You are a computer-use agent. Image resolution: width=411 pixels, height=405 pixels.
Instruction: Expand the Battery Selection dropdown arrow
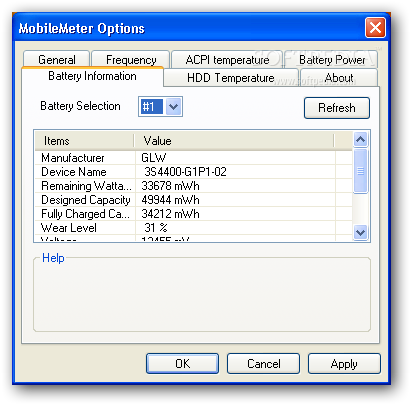pyautogui.click(x=173, y=107)
